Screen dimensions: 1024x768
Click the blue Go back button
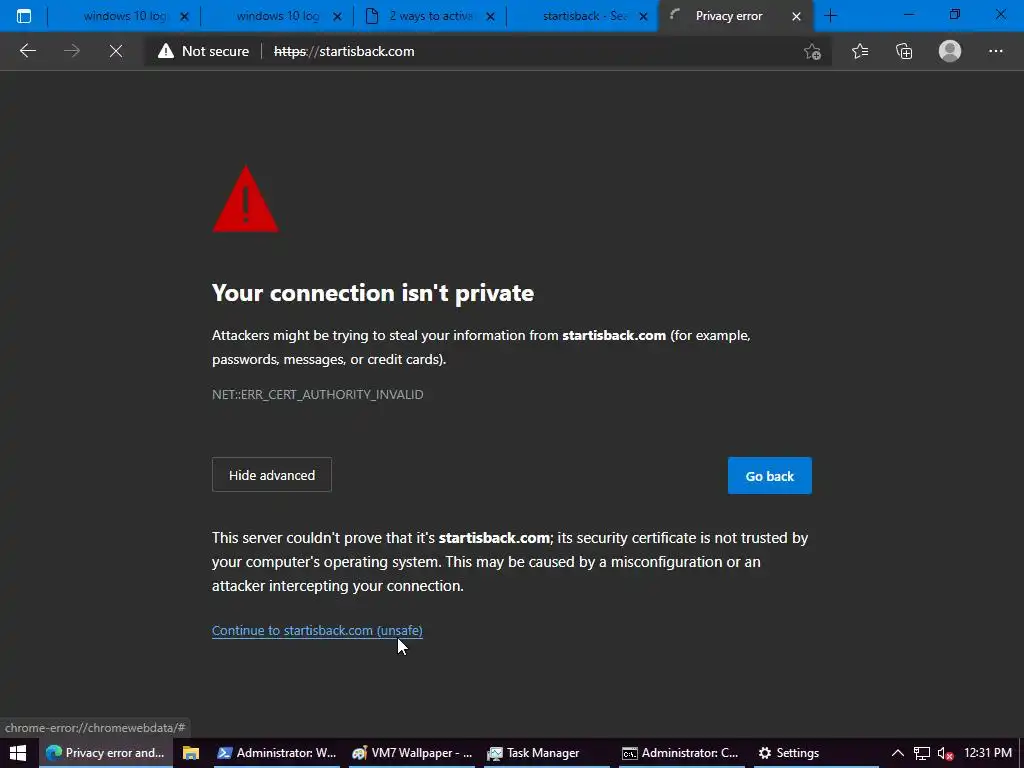[x=770, y=475]
